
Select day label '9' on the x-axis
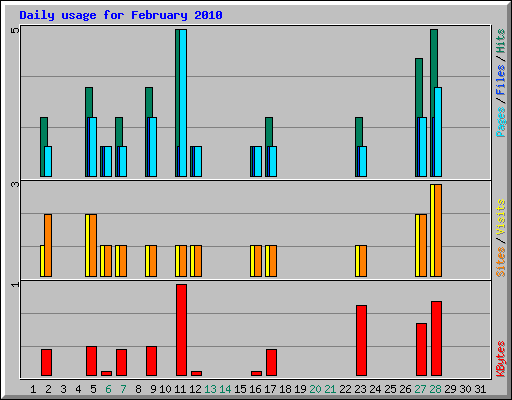tap(153, 389)
